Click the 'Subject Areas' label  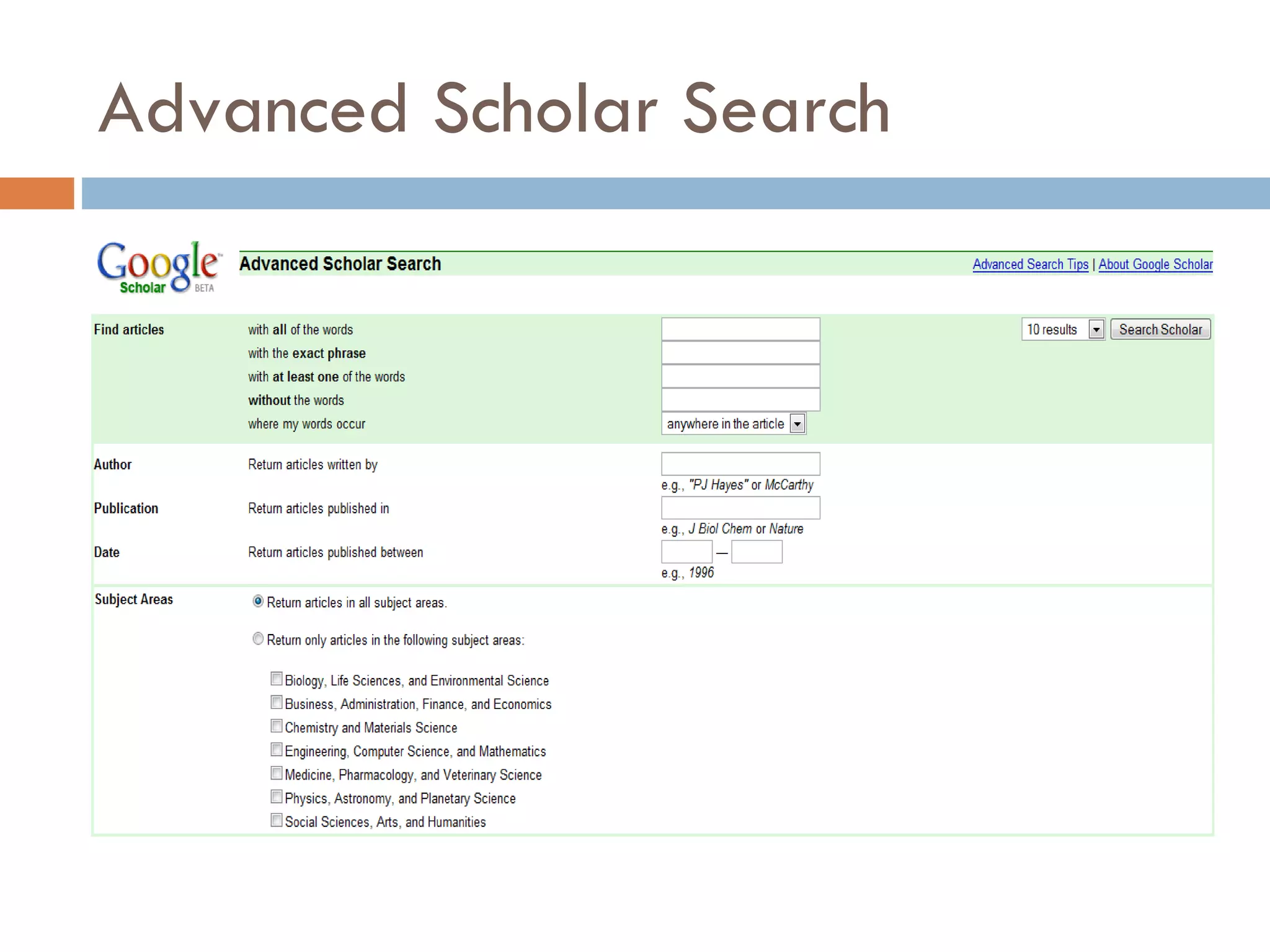tap(134, 599)
